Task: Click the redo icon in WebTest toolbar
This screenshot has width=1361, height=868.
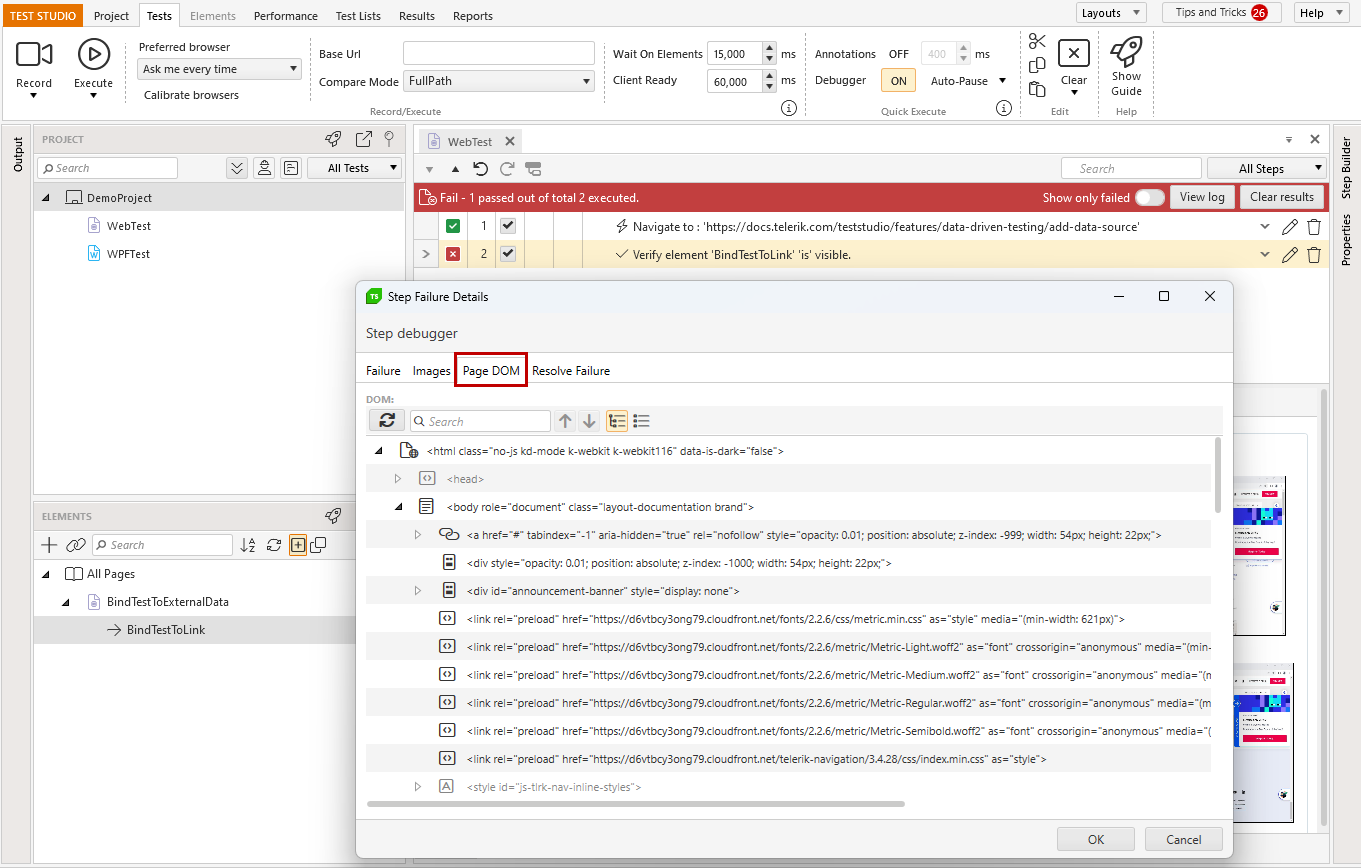Action: click(507, 169)
